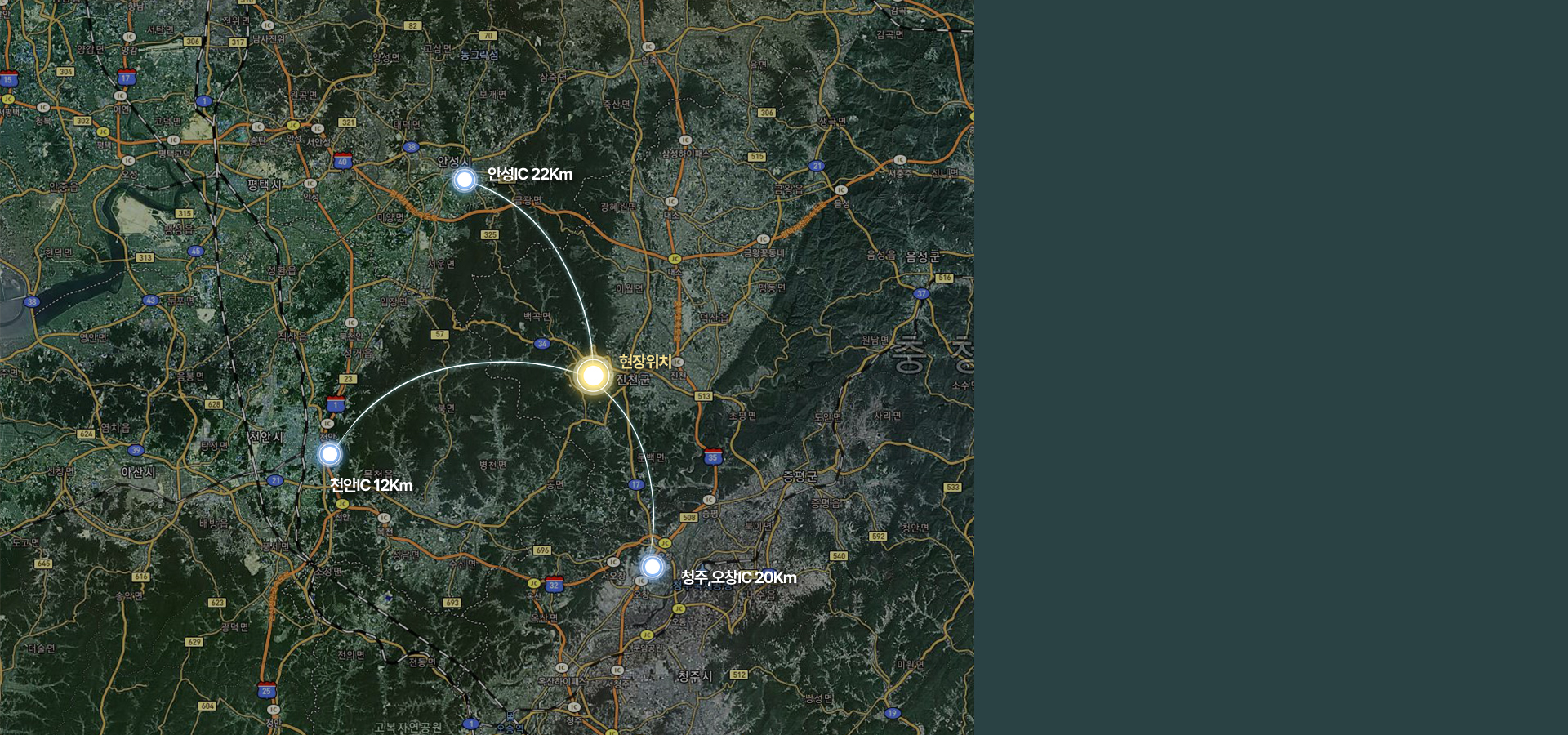The image size is (1568, 735).
Task: Click the route 17 shield near 청주
Action: [636, 484]
